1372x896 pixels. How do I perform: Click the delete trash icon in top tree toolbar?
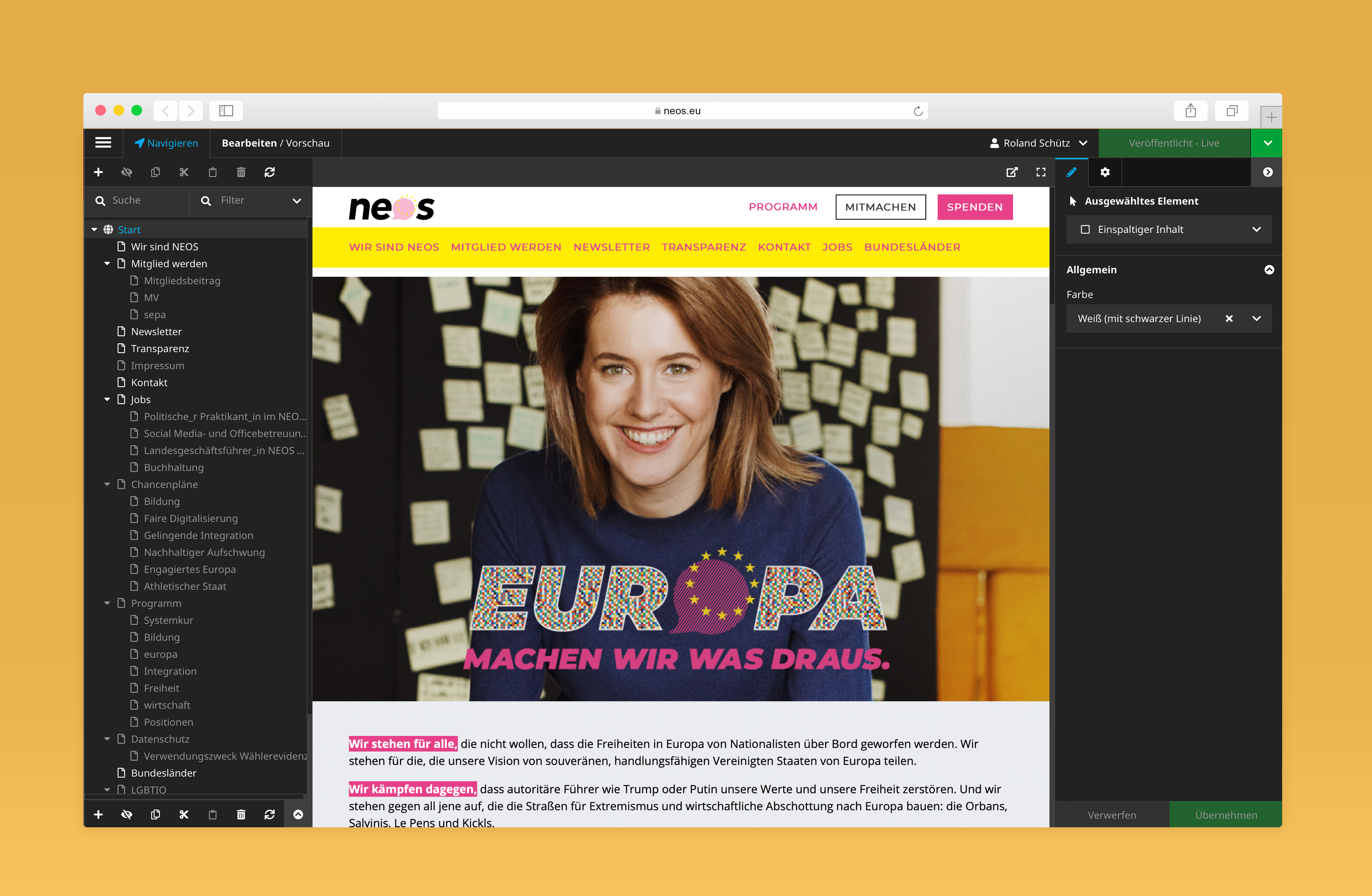tap(241, 172)
